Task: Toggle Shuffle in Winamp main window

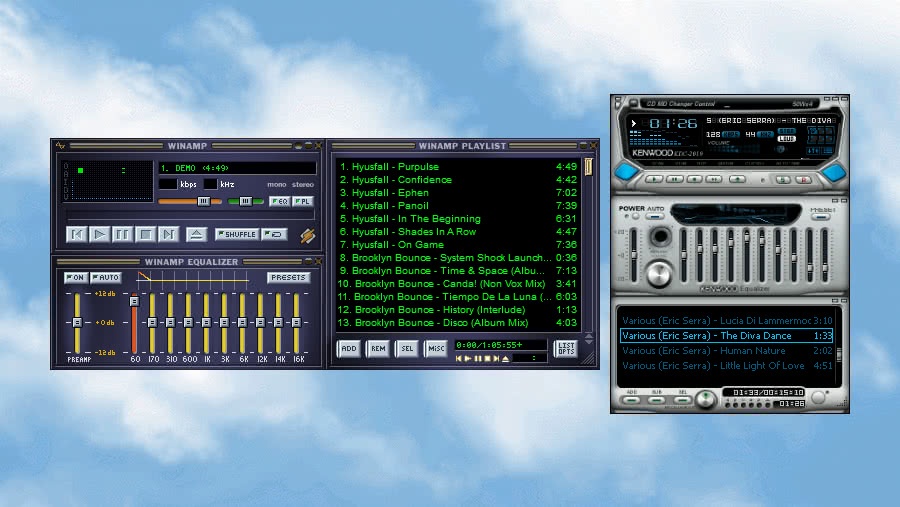Action: 236,234
